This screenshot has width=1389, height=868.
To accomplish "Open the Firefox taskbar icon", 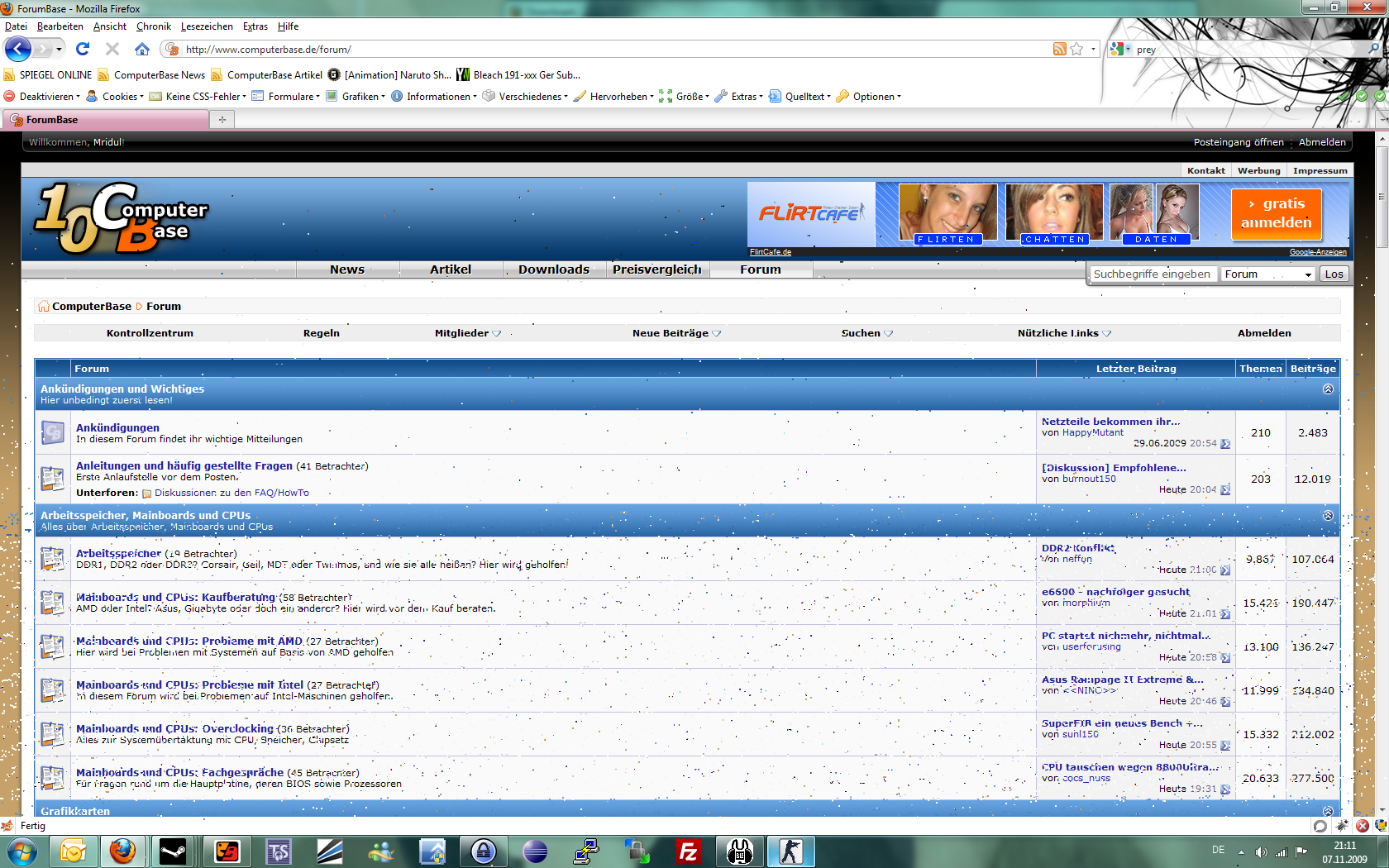I will (122, 851).
